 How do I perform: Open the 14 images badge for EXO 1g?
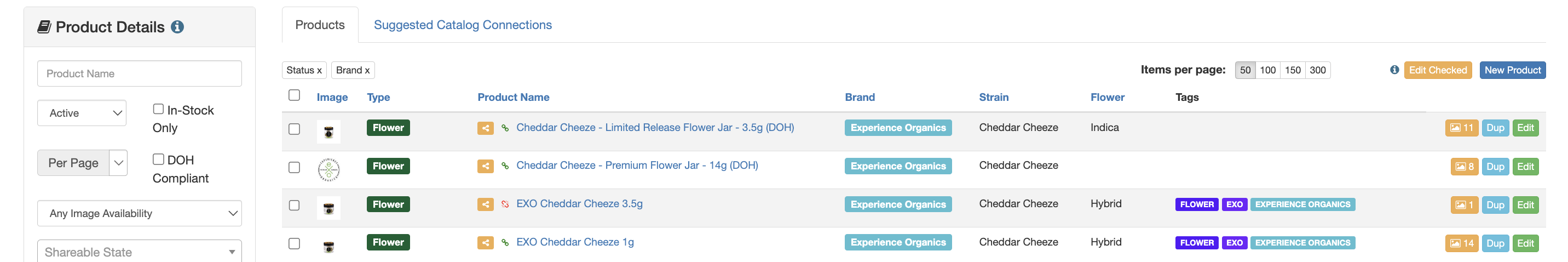tap(1461, 243)
